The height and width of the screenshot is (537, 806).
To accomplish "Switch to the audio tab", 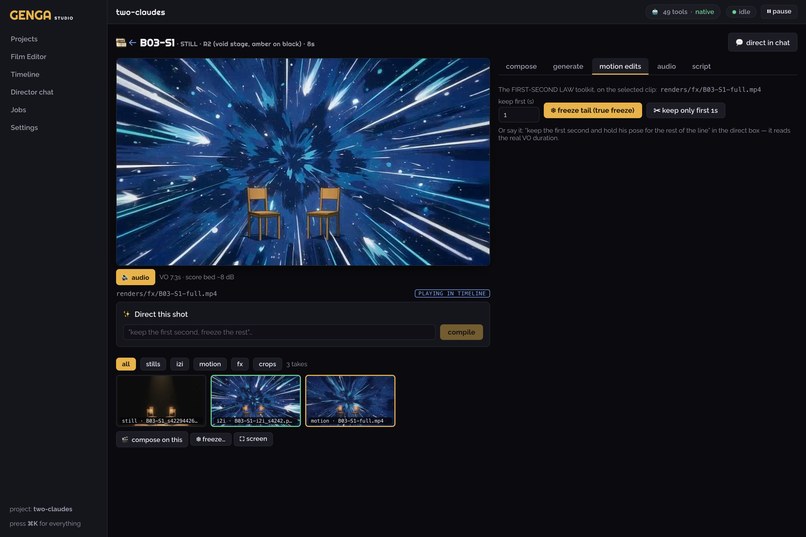I will pyautogui.click(x=666, y=66).
